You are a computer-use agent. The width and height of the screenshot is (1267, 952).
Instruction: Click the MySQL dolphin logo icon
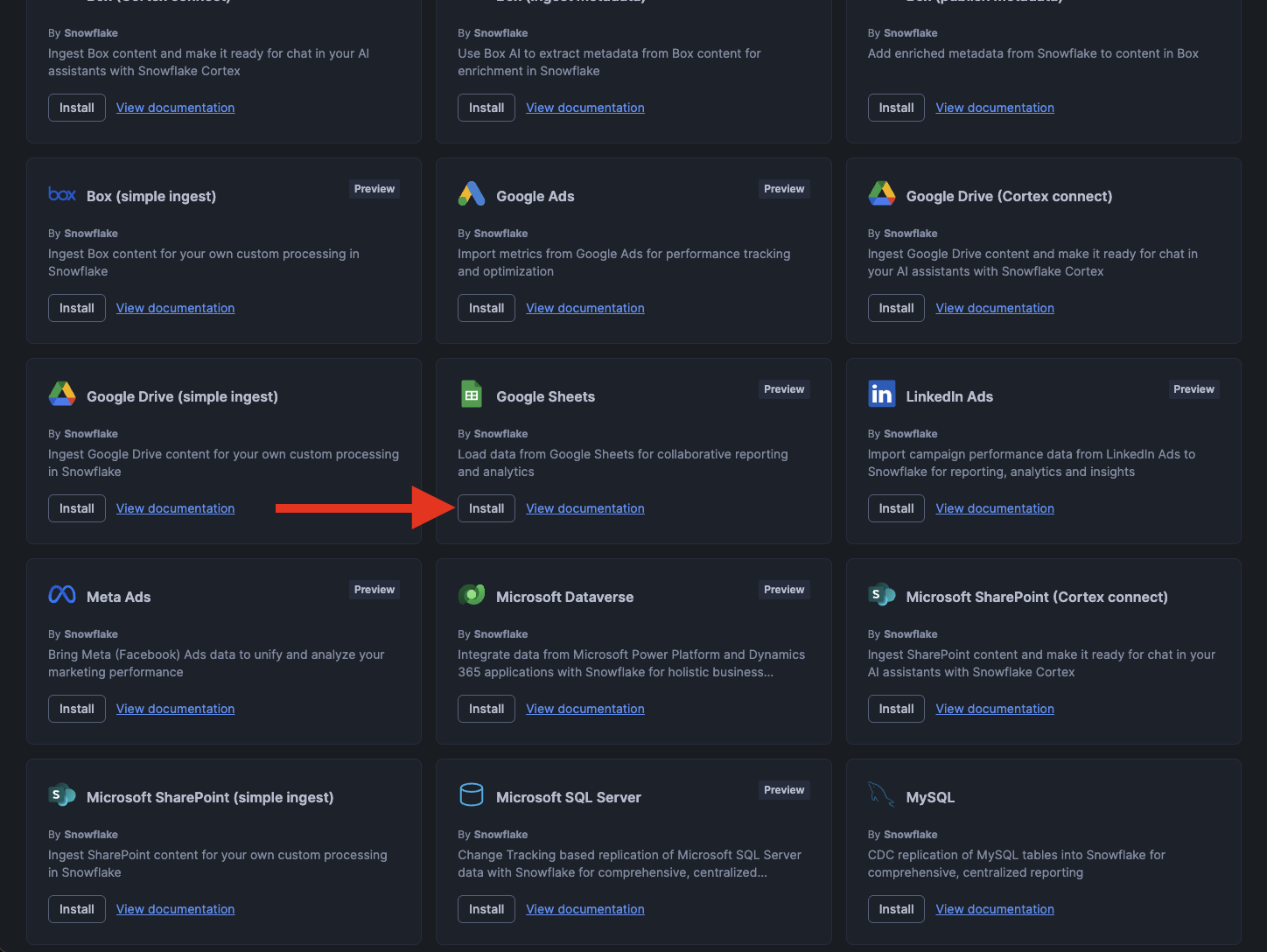click(881, 794)
